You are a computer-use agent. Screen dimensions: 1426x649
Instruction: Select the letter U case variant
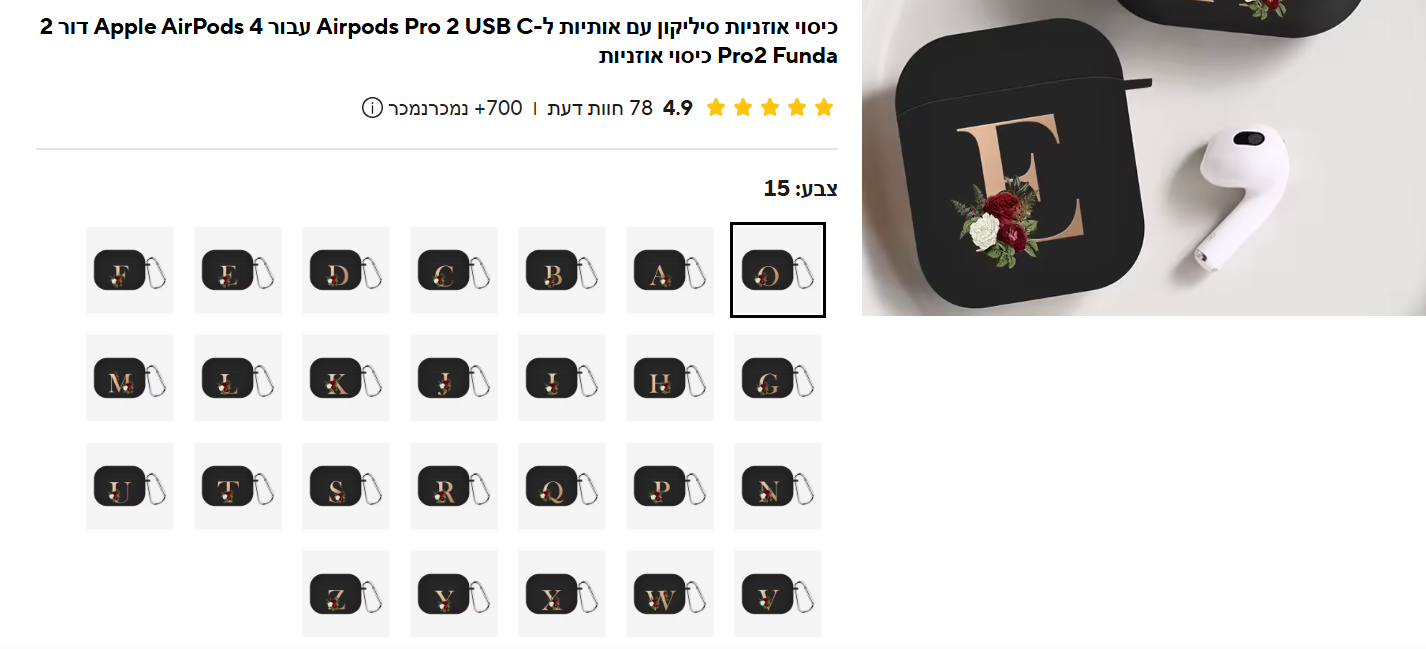(130, 486)
